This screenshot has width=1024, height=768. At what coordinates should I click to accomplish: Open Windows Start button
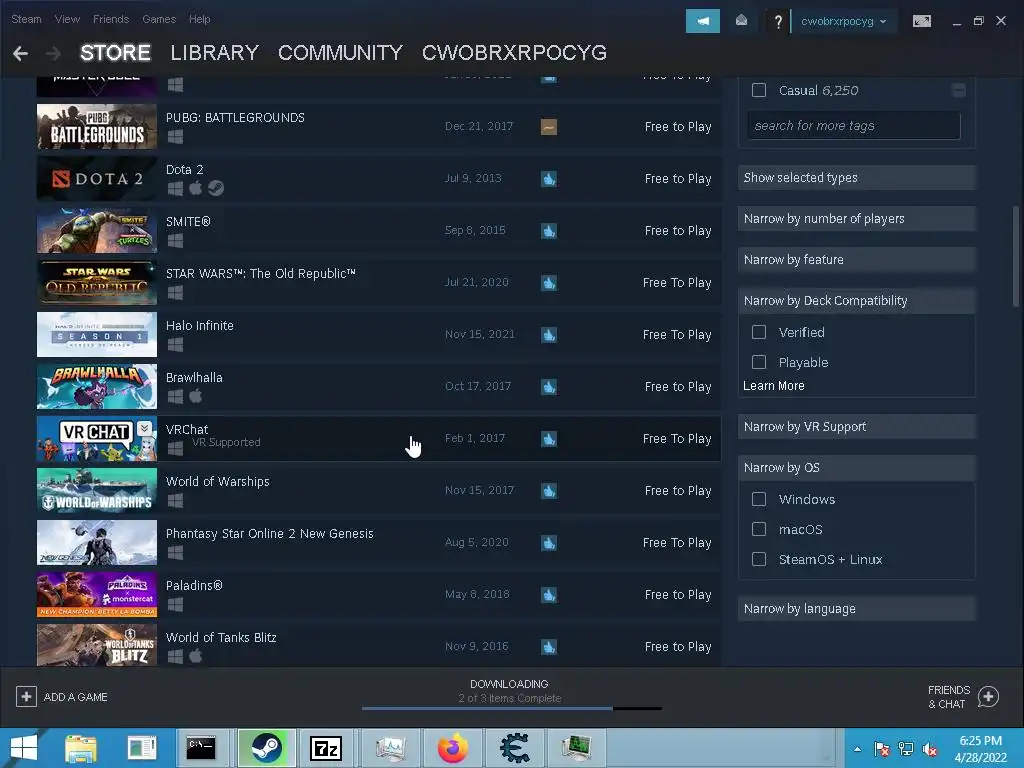coord(24,748)
